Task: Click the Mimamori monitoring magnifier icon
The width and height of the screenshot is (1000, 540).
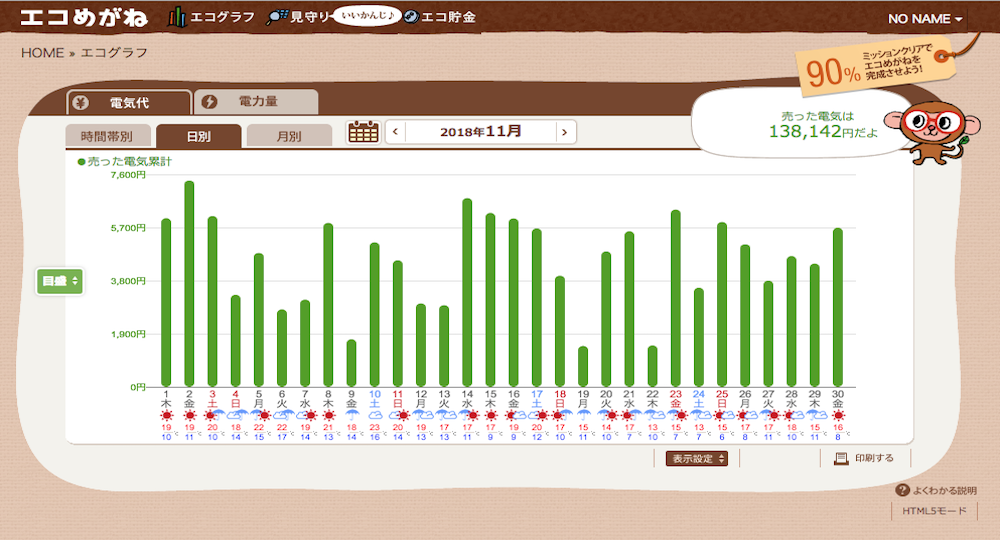Action: click(x=276, y=18)
